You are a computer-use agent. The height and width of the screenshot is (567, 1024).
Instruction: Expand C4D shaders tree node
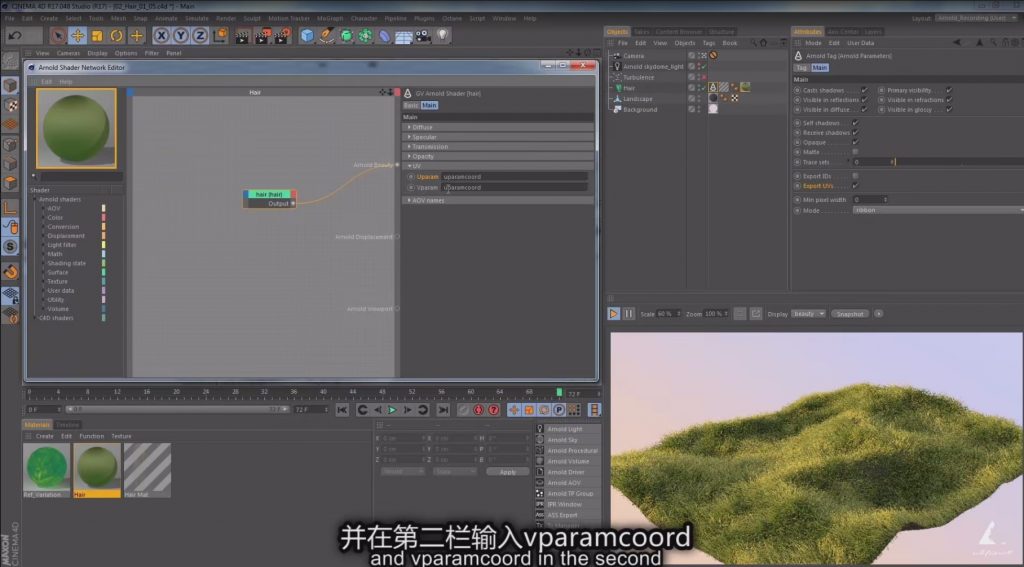click(35, 318)
